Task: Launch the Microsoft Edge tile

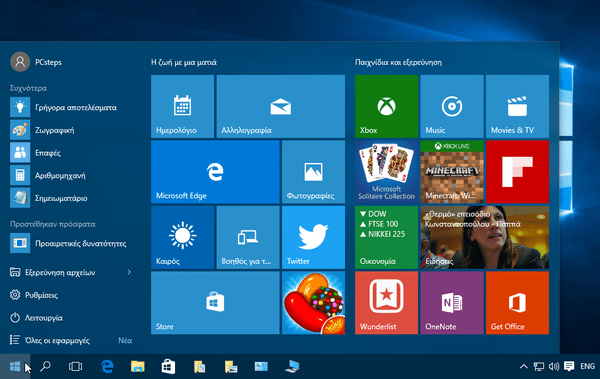Action: [215, 172]
